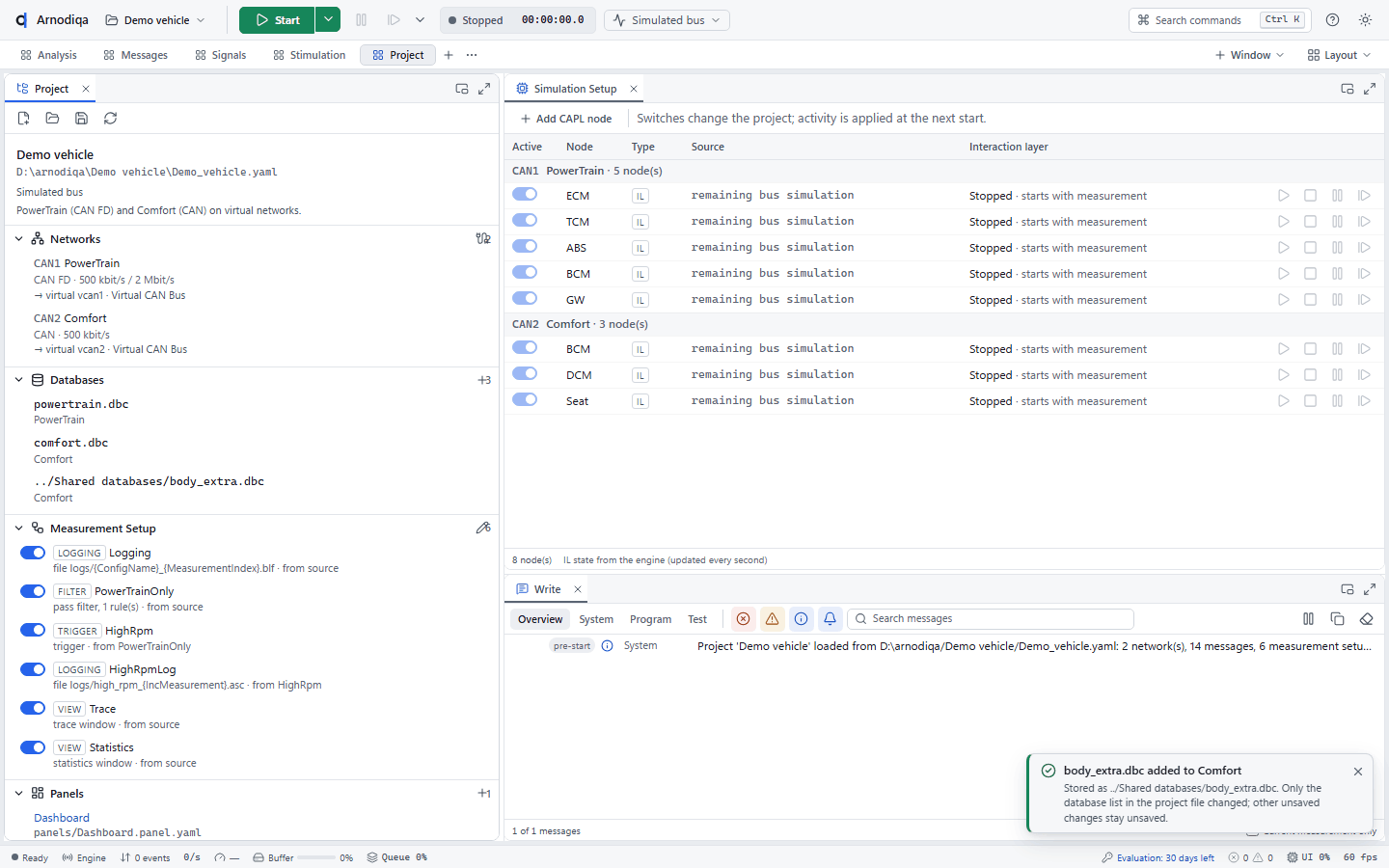Reload the project from disk
Viewport: 1389px width, 868px height.
coord(111,119)
